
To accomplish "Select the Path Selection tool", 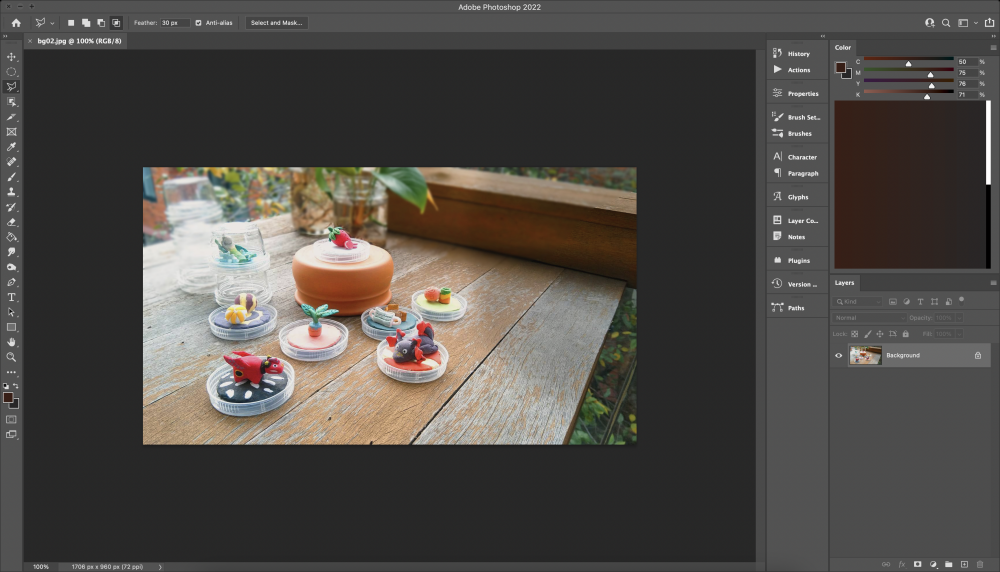I will coord(11,312).
